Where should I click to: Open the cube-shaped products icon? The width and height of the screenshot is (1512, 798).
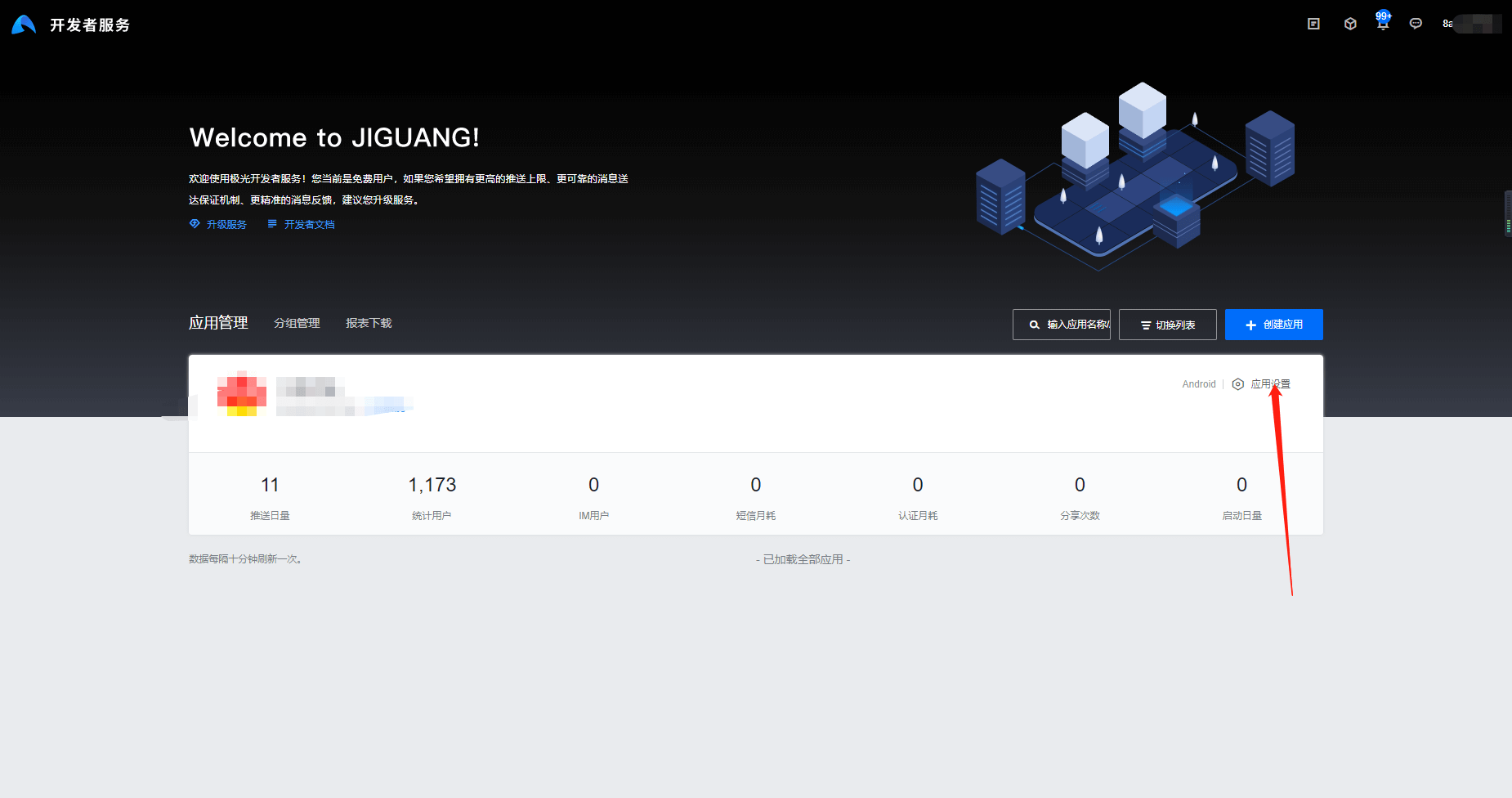[1350, 24]
